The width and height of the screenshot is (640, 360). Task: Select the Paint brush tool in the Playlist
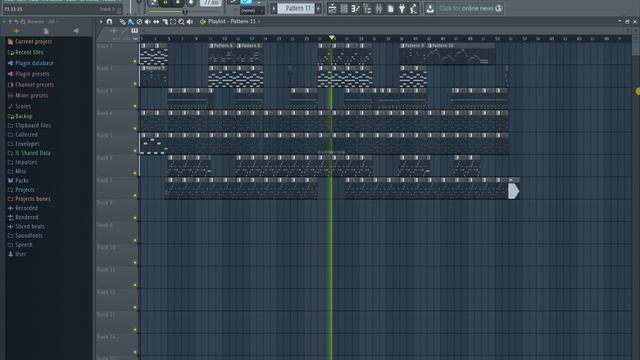click(131, 22)
